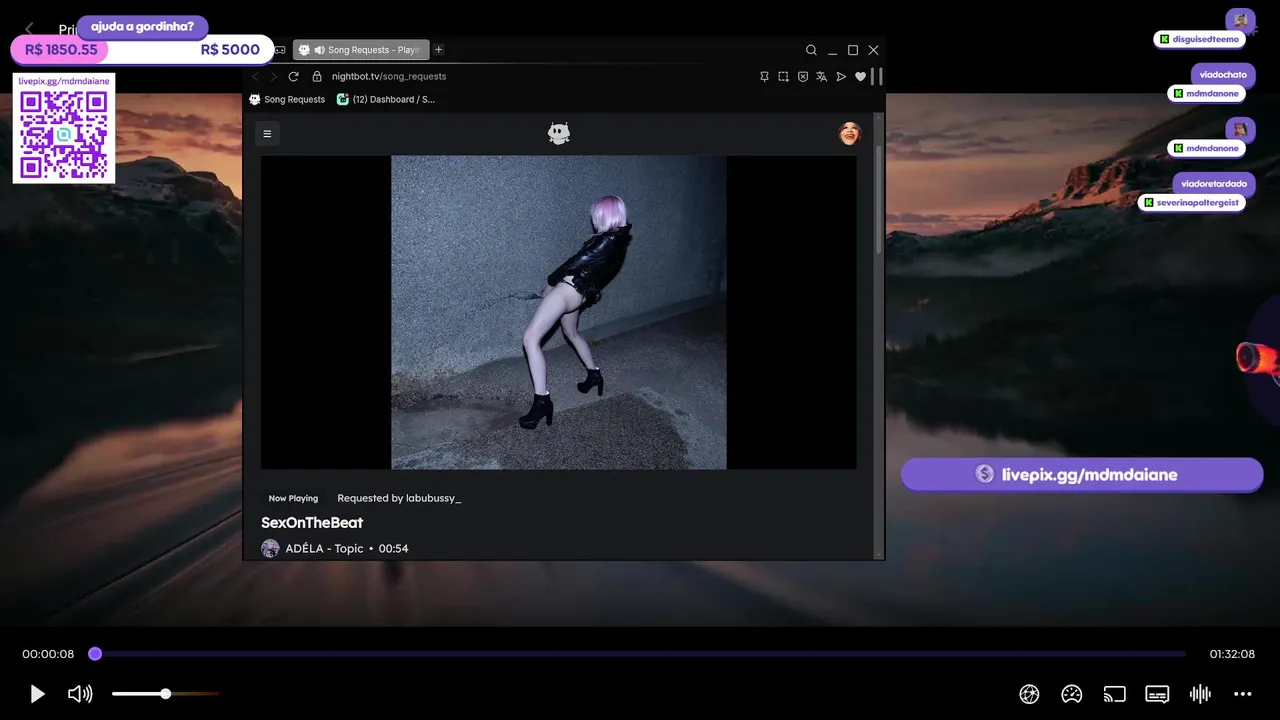
Task: Click the viadochato chat message
Action: coord(1223,74)
